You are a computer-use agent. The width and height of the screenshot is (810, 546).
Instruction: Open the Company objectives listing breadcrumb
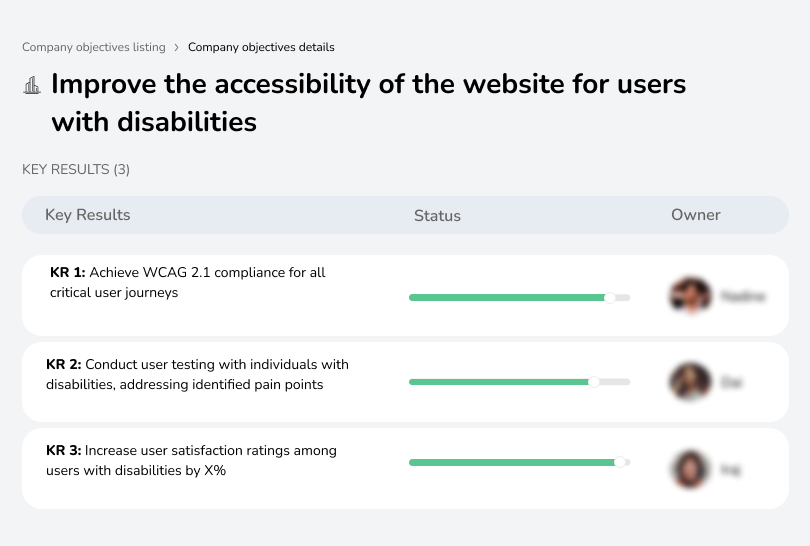tap(94, 47)
